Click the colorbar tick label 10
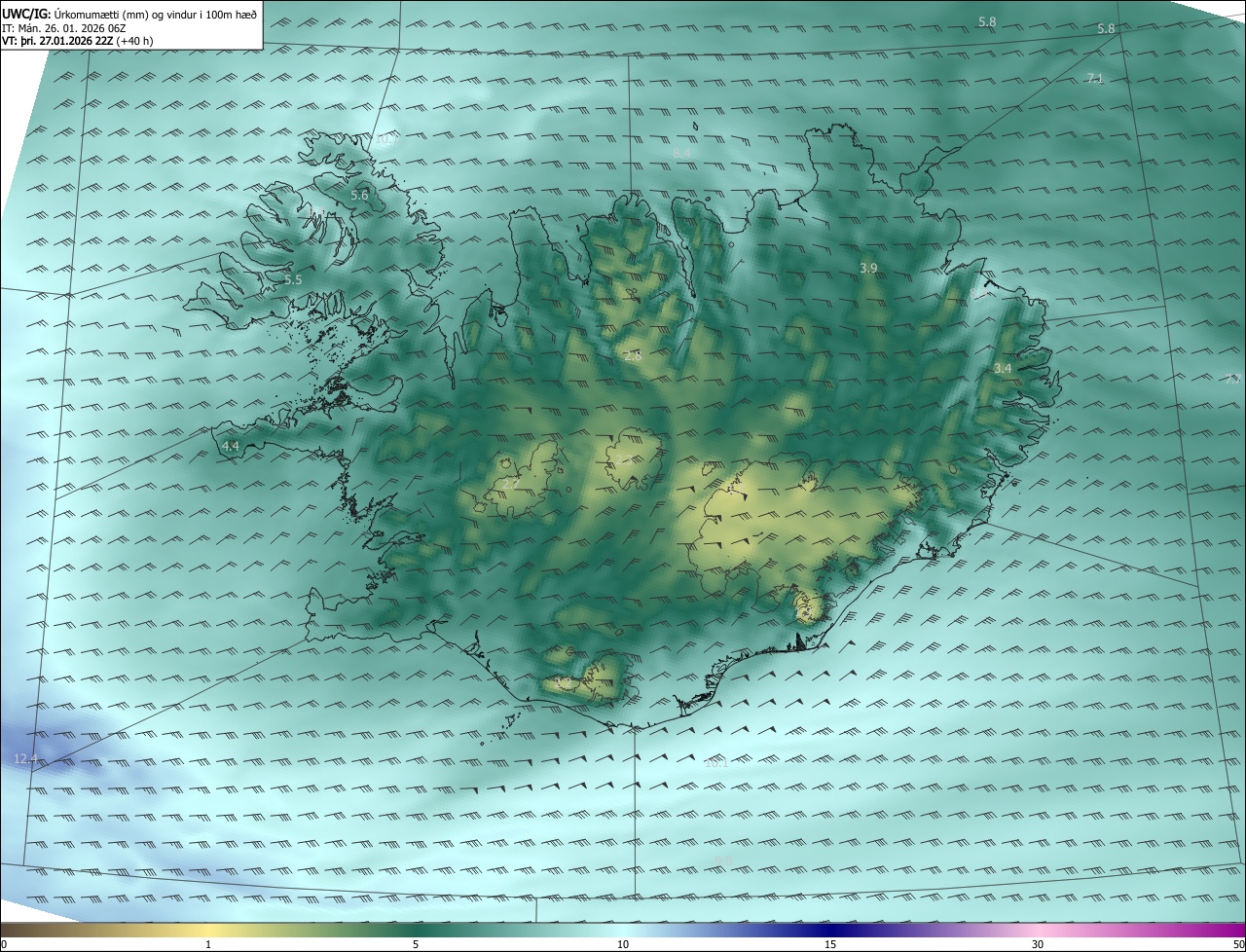This screenshot has height=952, width=1246. pyautogui.click(x=623, y=944)
